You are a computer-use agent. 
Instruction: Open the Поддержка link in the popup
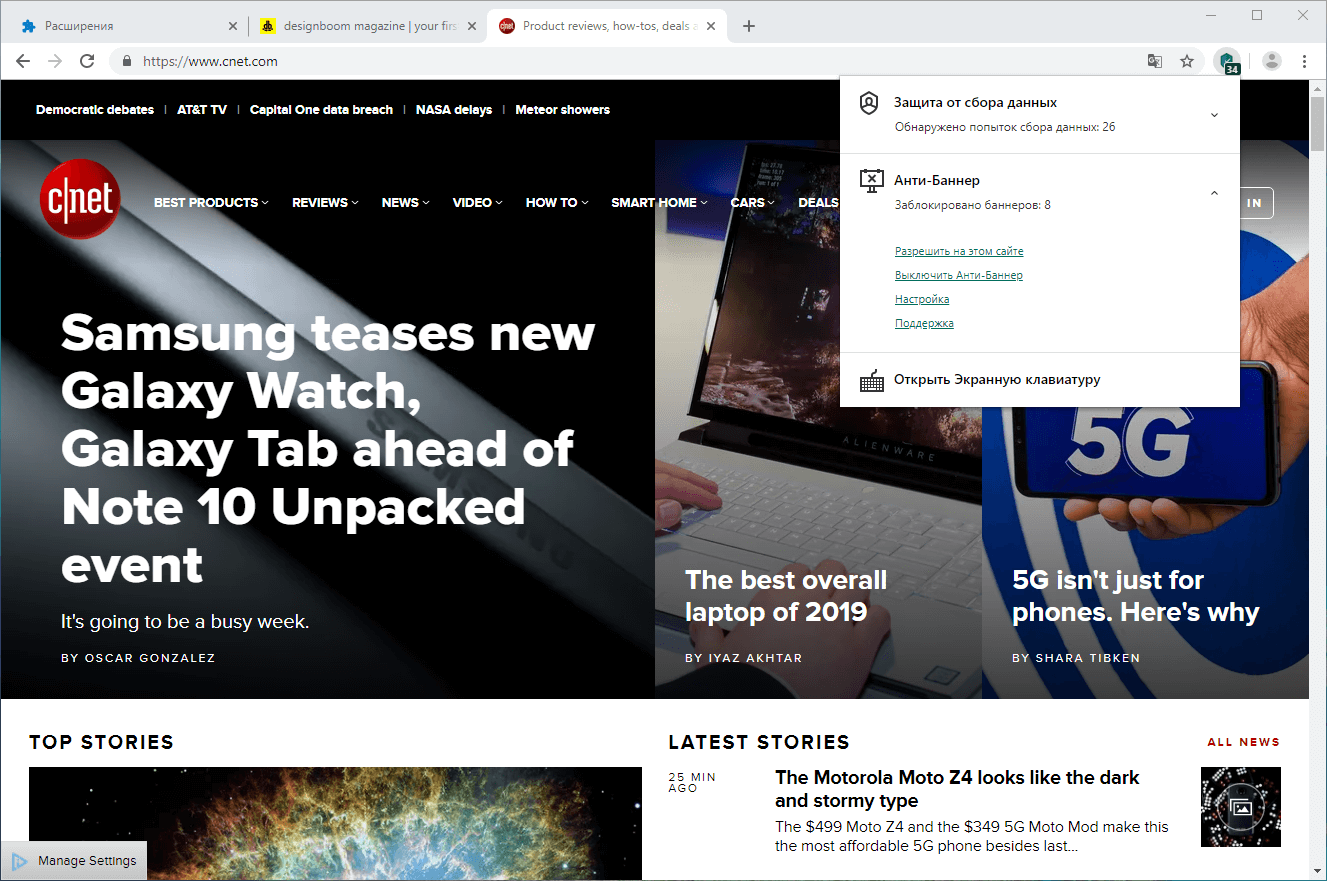point(924,324)
